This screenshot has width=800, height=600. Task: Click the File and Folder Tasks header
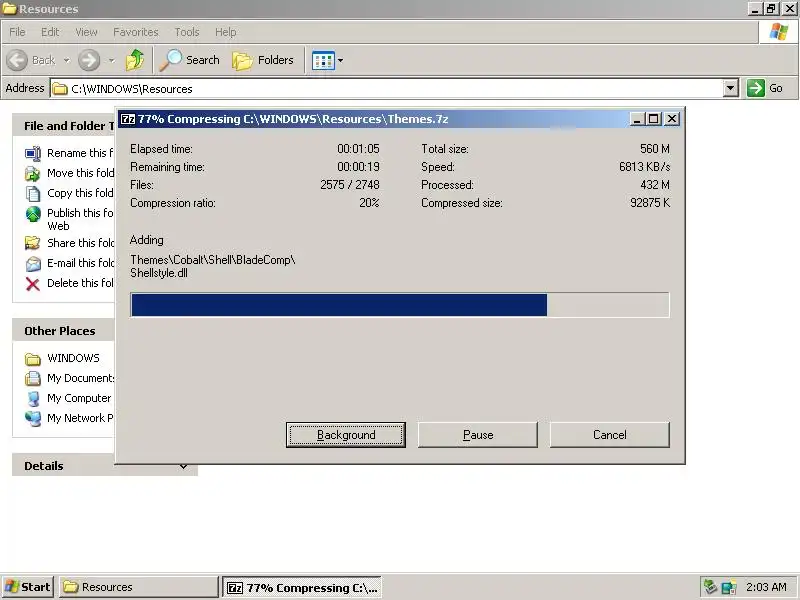point(64,126)
